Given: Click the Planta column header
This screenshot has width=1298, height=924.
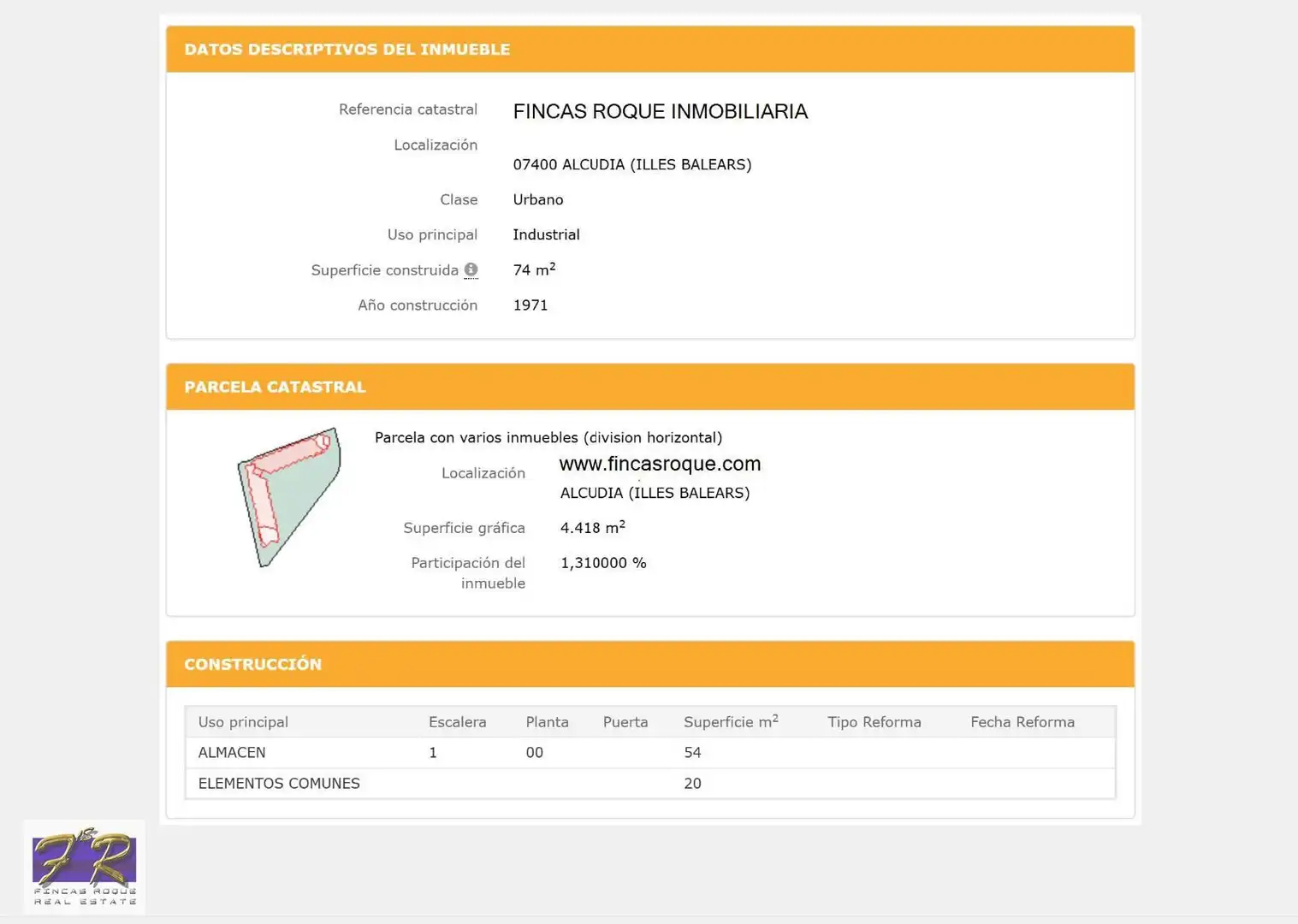Looking at the screenshot, I should point(547,722).
